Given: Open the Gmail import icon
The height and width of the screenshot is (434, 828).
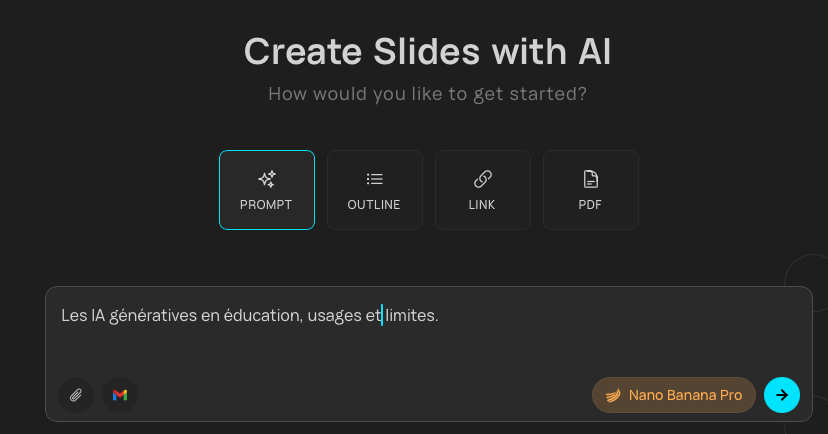Looking at the screenshot, I should pos(120,395).
